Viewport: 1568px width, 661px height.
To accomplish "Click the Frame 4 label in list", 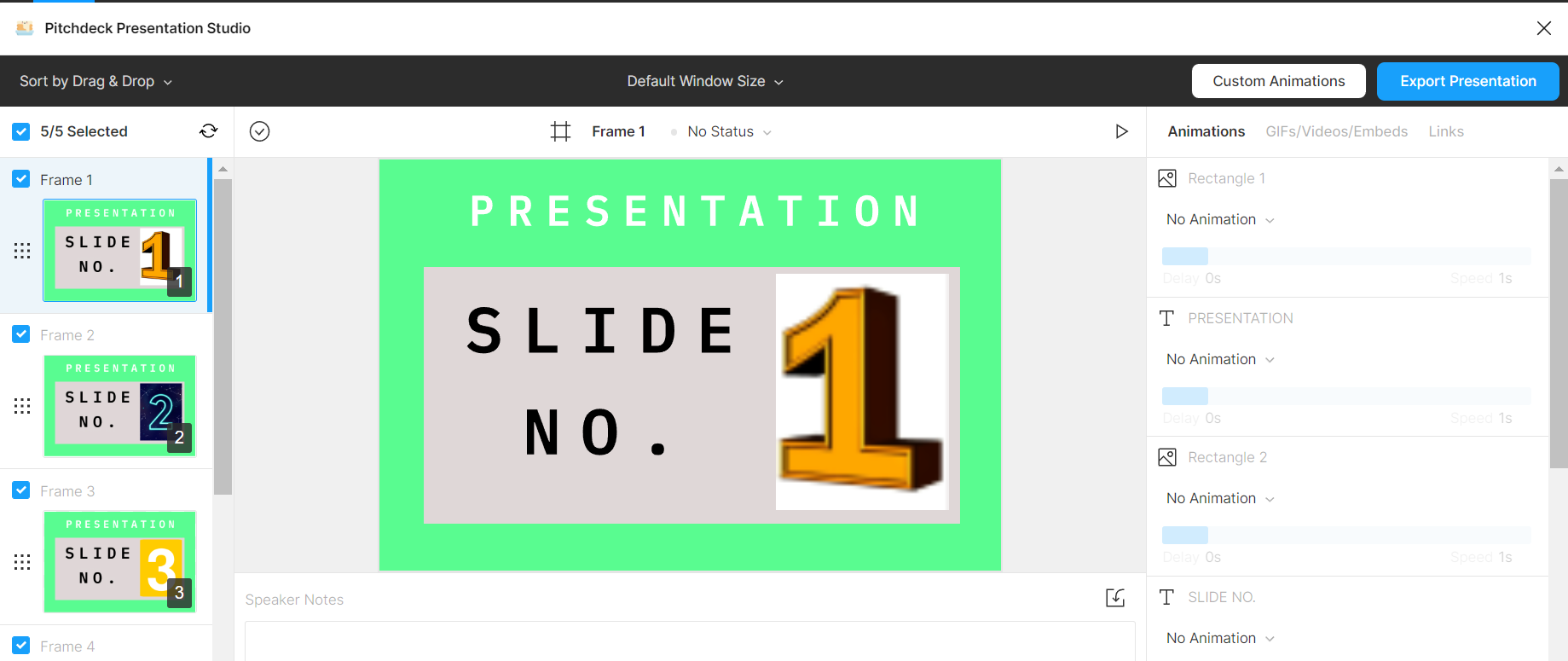I will point(67,647).
